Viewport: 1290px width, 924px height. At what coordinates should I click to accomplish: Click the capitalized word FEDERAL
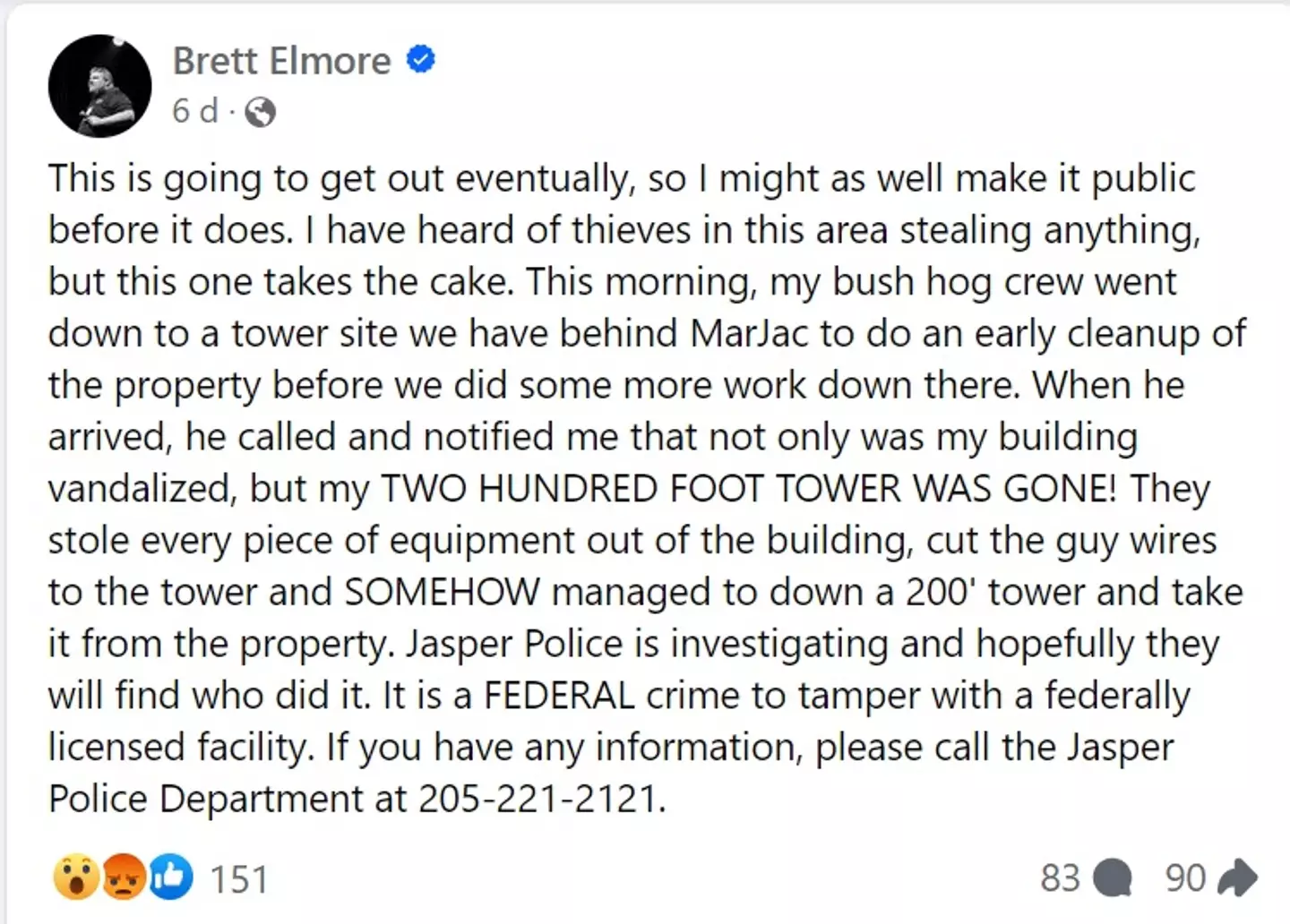coord(559,696)
